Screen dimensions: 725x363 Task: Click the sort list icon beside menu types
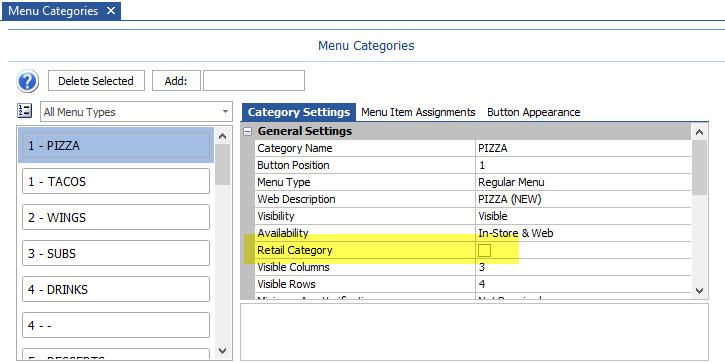[25, 111]
